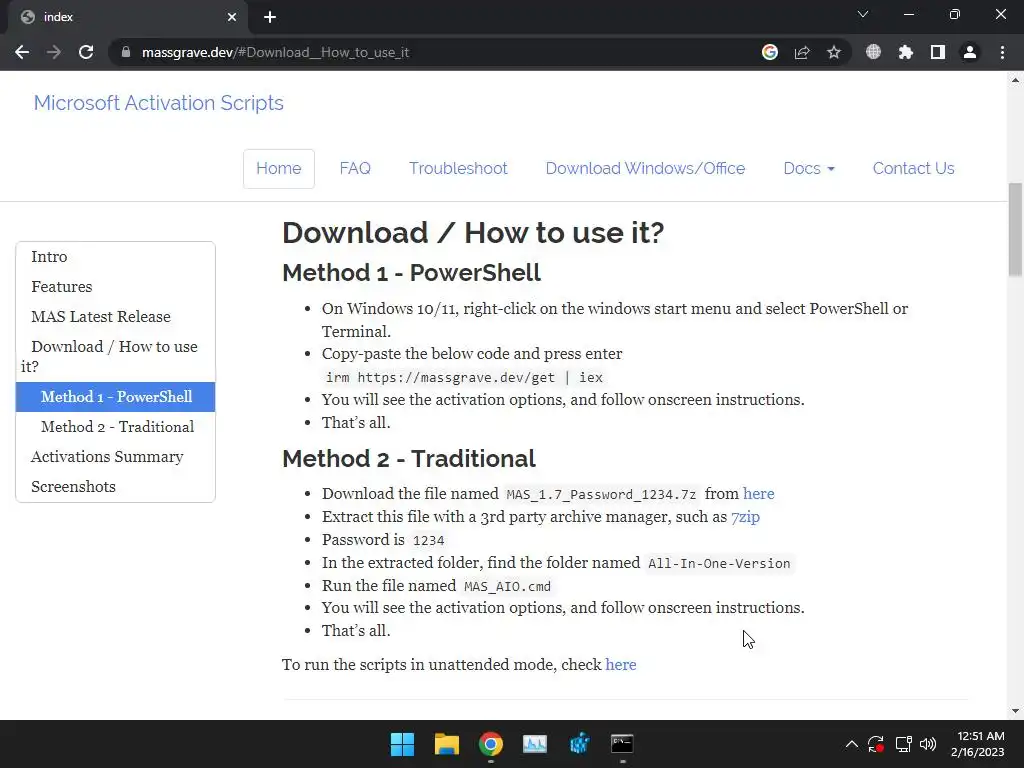The width and height of the screenshot is (1024, 768).
Task: Open the blue cube app in taskbar
Action: [579, 744]
